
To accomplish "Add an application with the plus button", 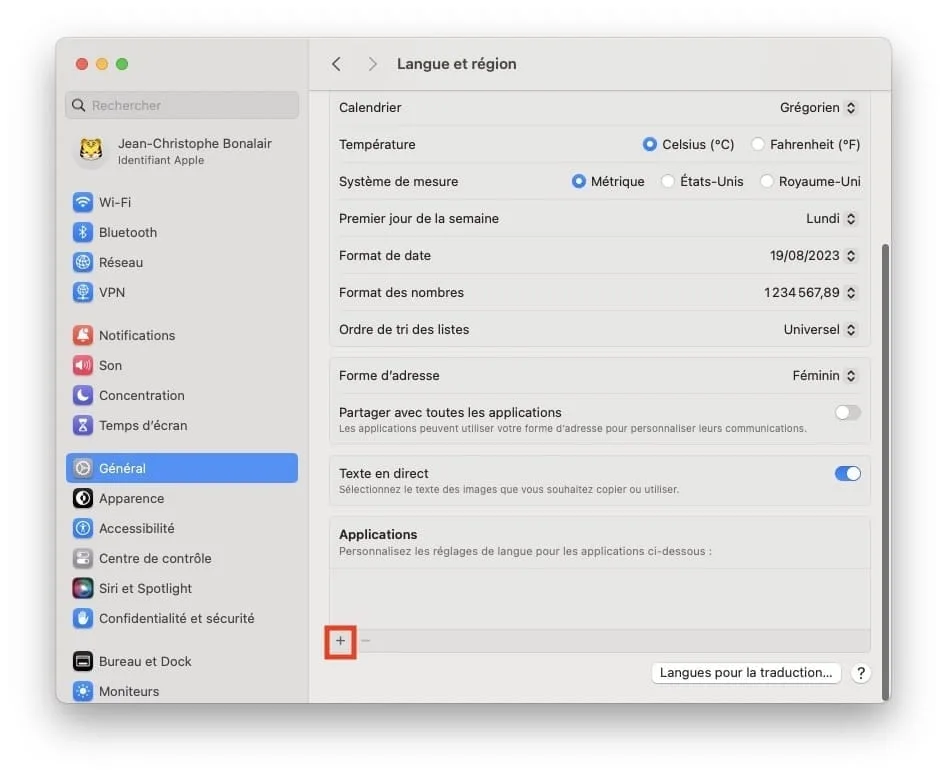I will click(340, 641).
